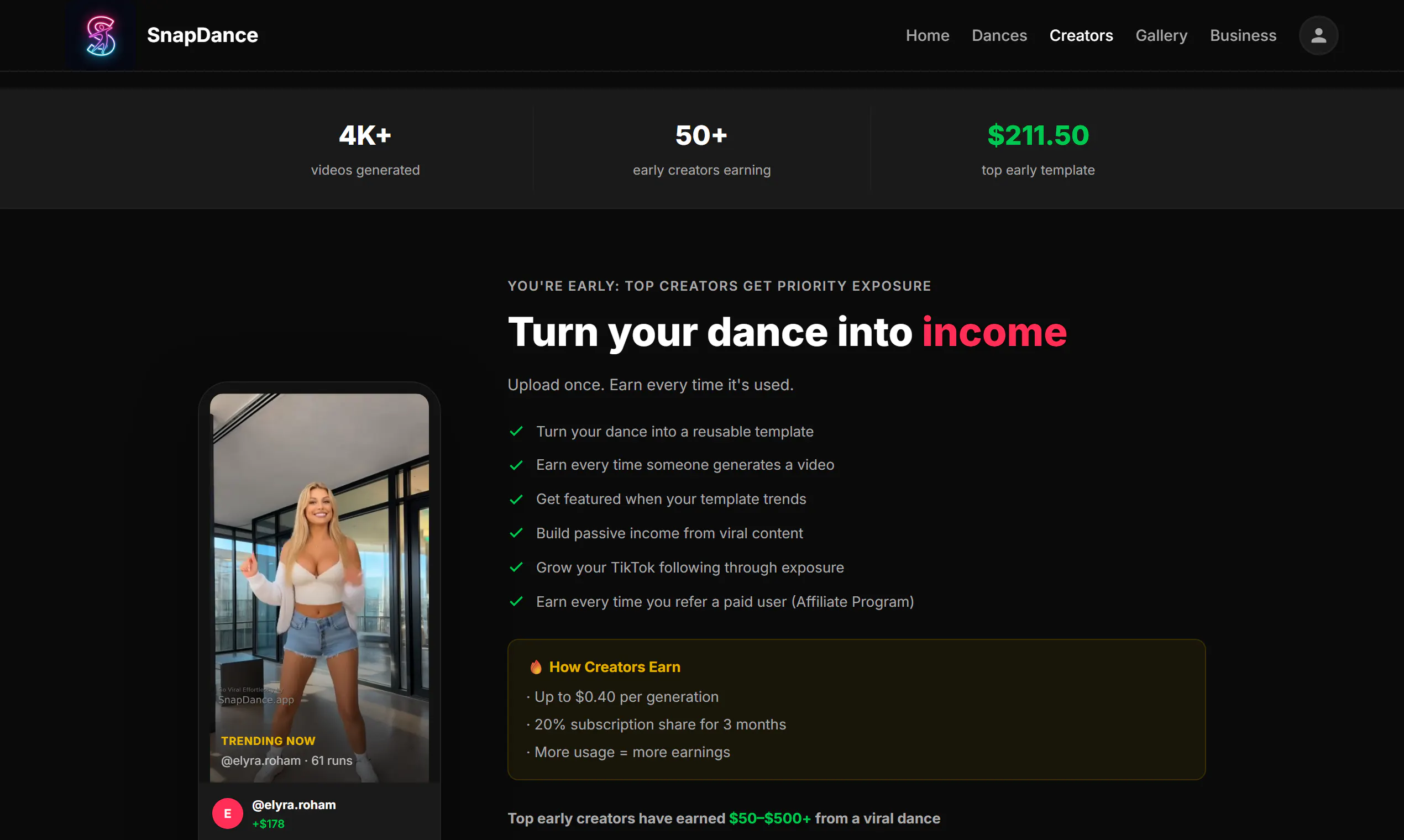Click the TRENDING NOW label on video

(x=268, y=741)
